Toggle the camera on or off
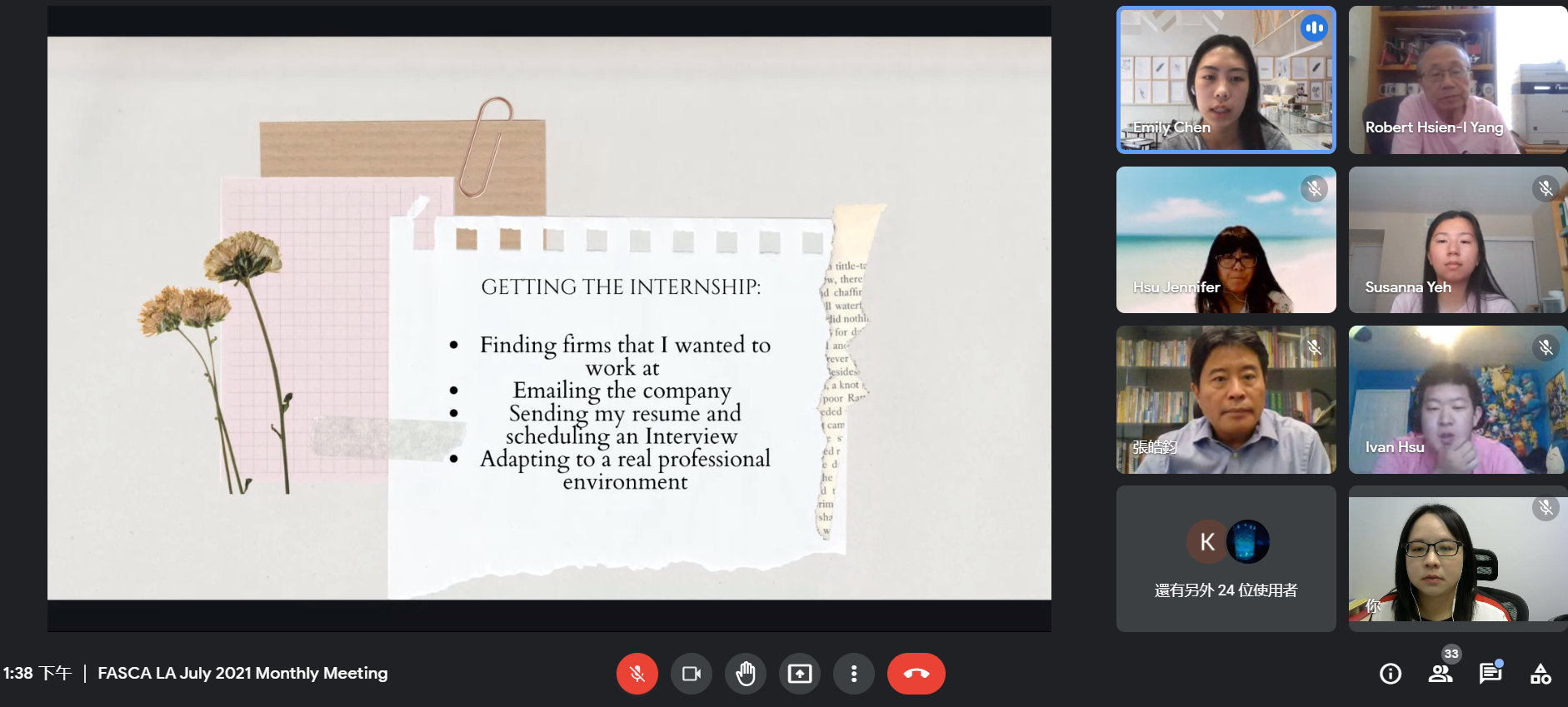Image resolution: width=1568 pixels, height=707 pixels. click(x=692, y=674)
